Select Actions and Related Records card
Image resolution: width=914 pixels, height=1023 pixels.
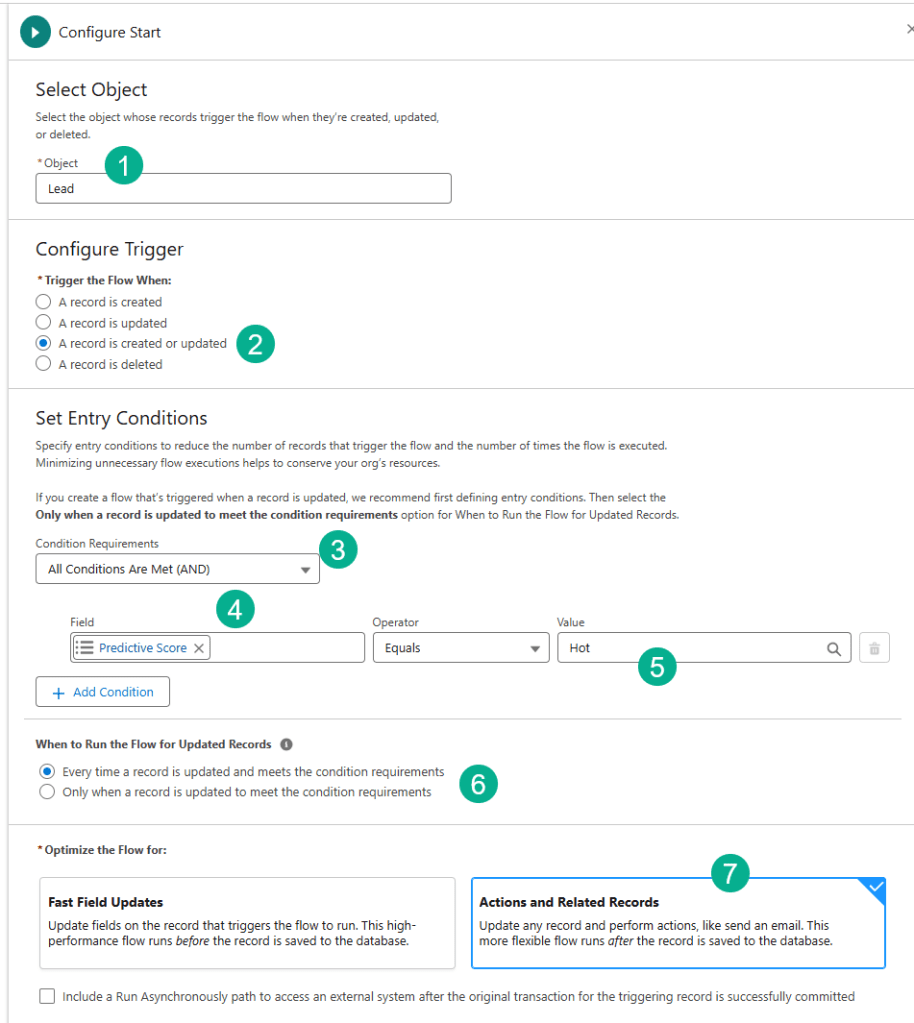point(677,923)
